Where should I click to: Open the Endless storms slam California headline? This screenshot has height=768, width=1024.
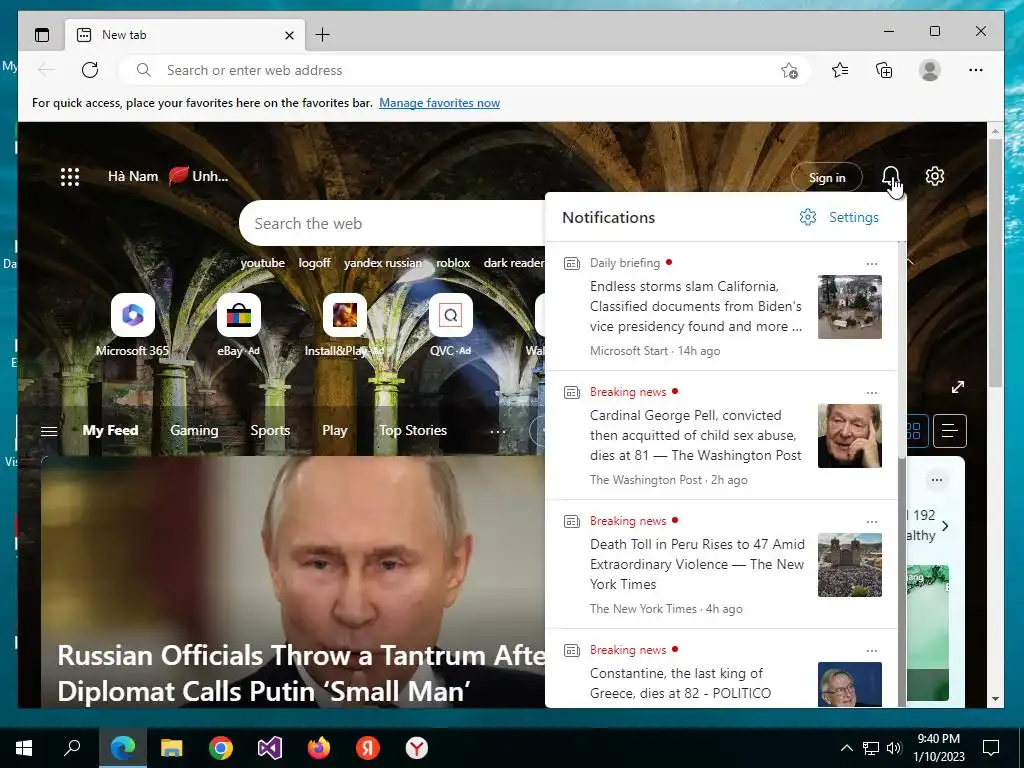click(696, 306)
